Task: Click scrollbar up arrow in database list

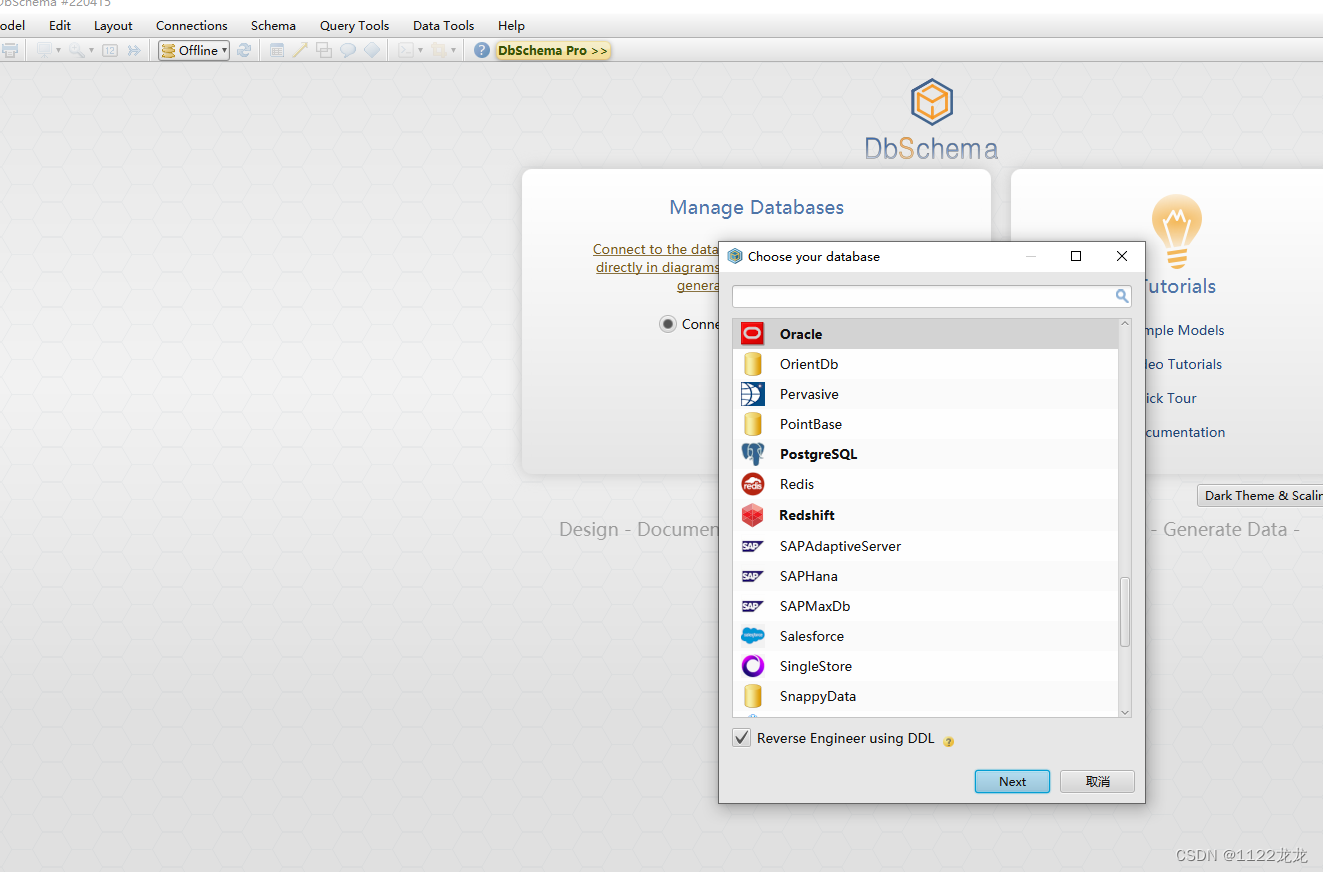Action: point(1125,324)
